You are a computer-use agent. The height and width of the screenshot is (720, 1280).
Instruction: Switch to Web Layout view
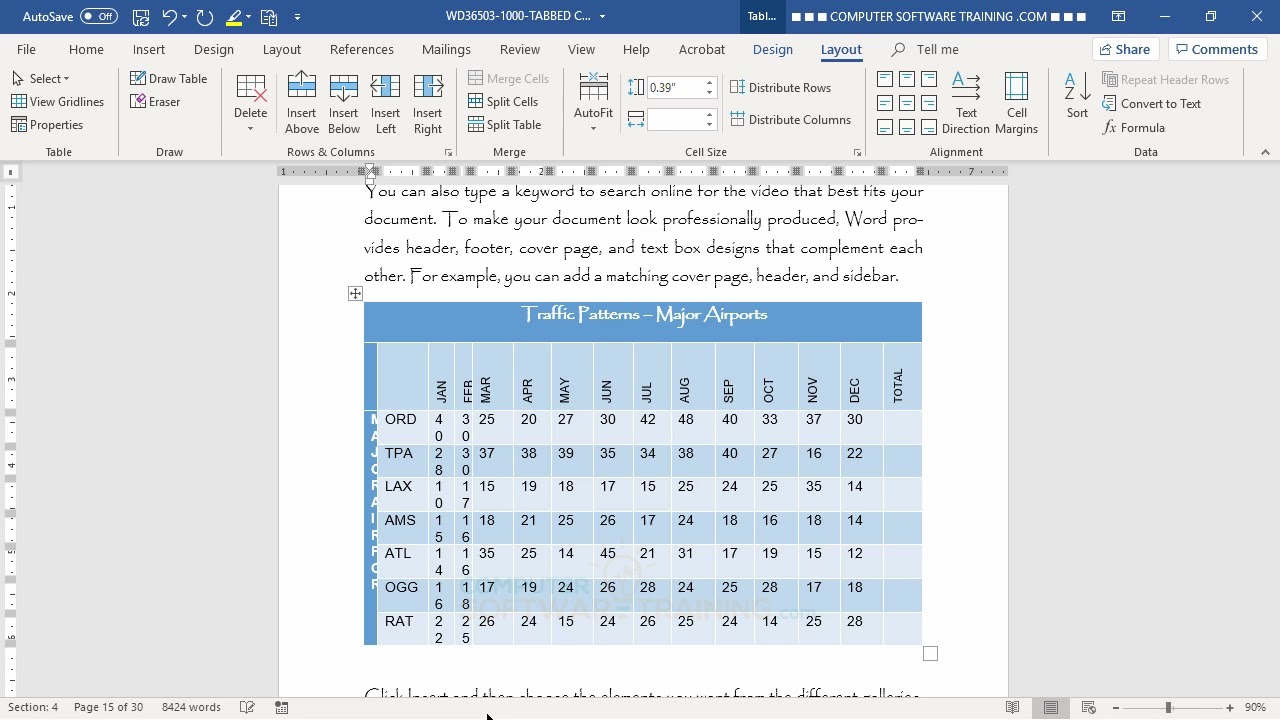(x=1089, y=707)
